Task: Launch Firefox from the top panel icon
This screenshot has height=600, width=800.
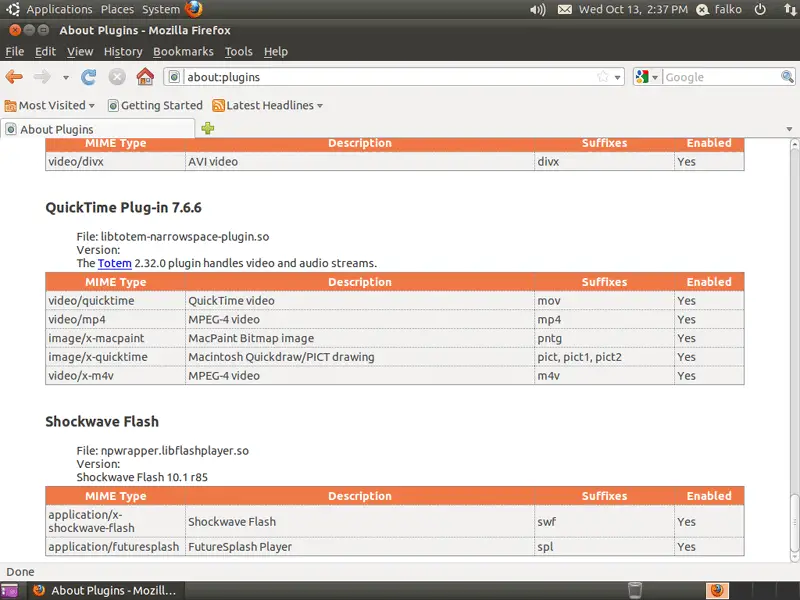Action: [194, 9]
